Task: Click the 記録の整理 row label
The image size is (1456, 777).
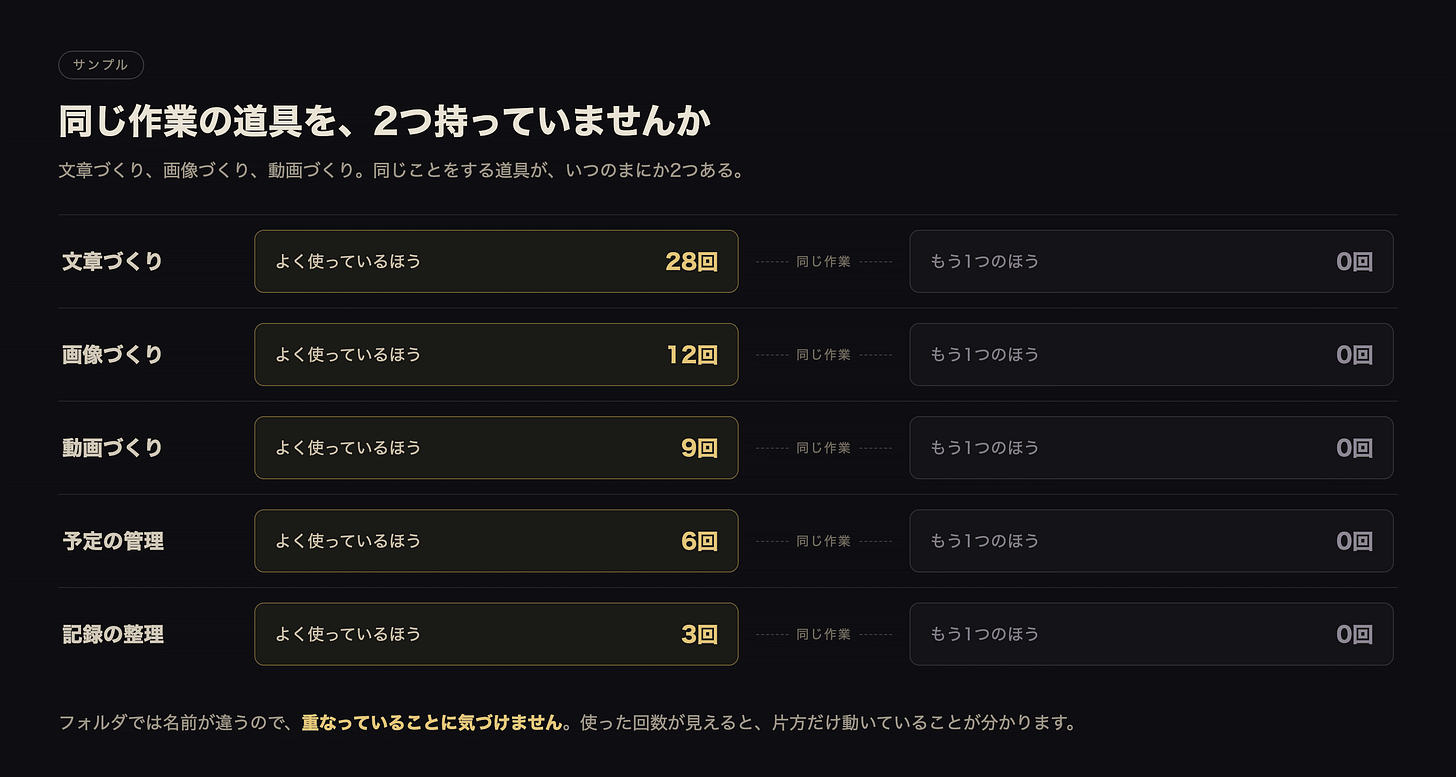Action: (112, 634)
